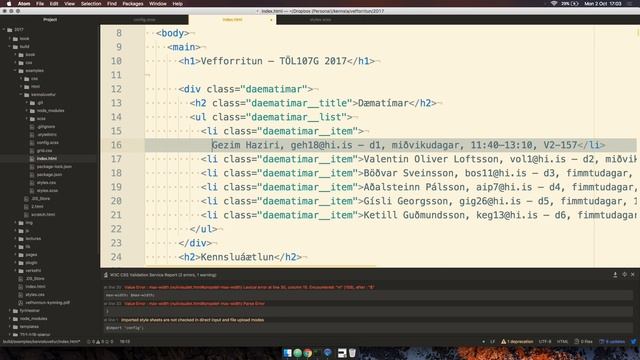Open Google Chrome from the dock

click(x=308, y=353)
